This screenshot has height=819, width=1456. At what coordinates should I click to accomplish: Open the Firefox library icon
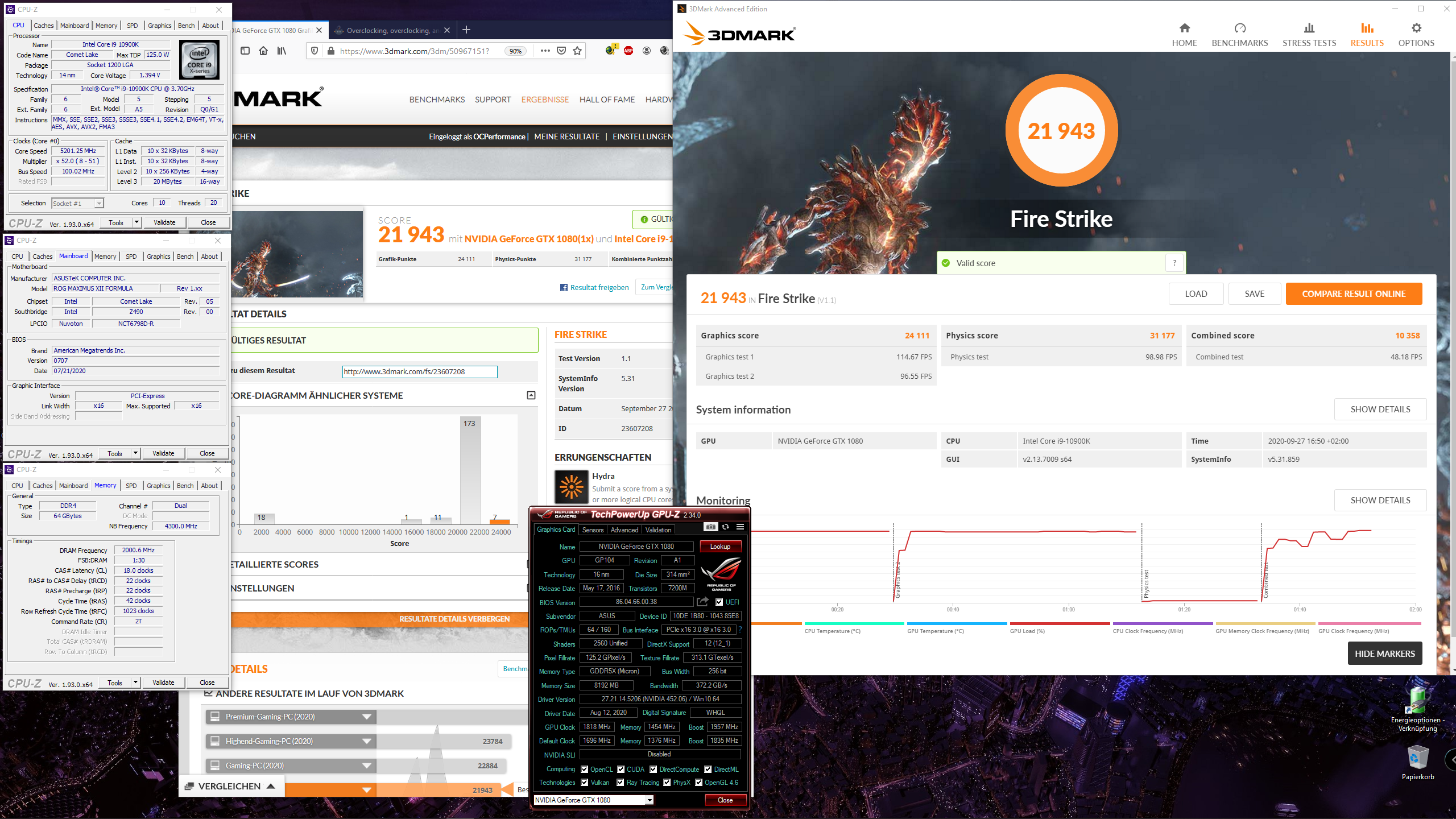[x=282, y=51]
